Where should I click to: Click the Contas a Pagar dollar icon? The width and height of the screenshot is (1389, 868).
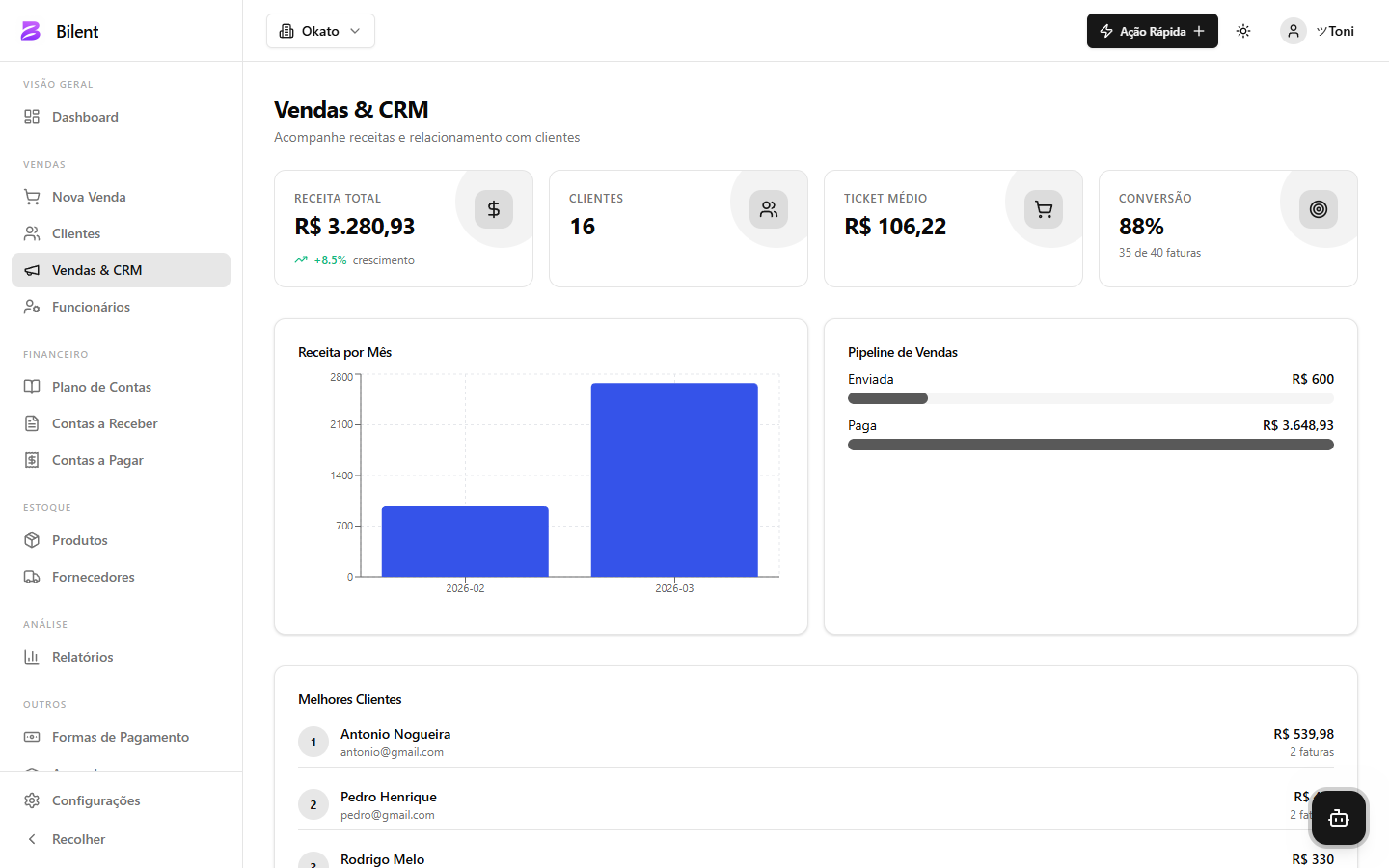(x=32, y=460)
